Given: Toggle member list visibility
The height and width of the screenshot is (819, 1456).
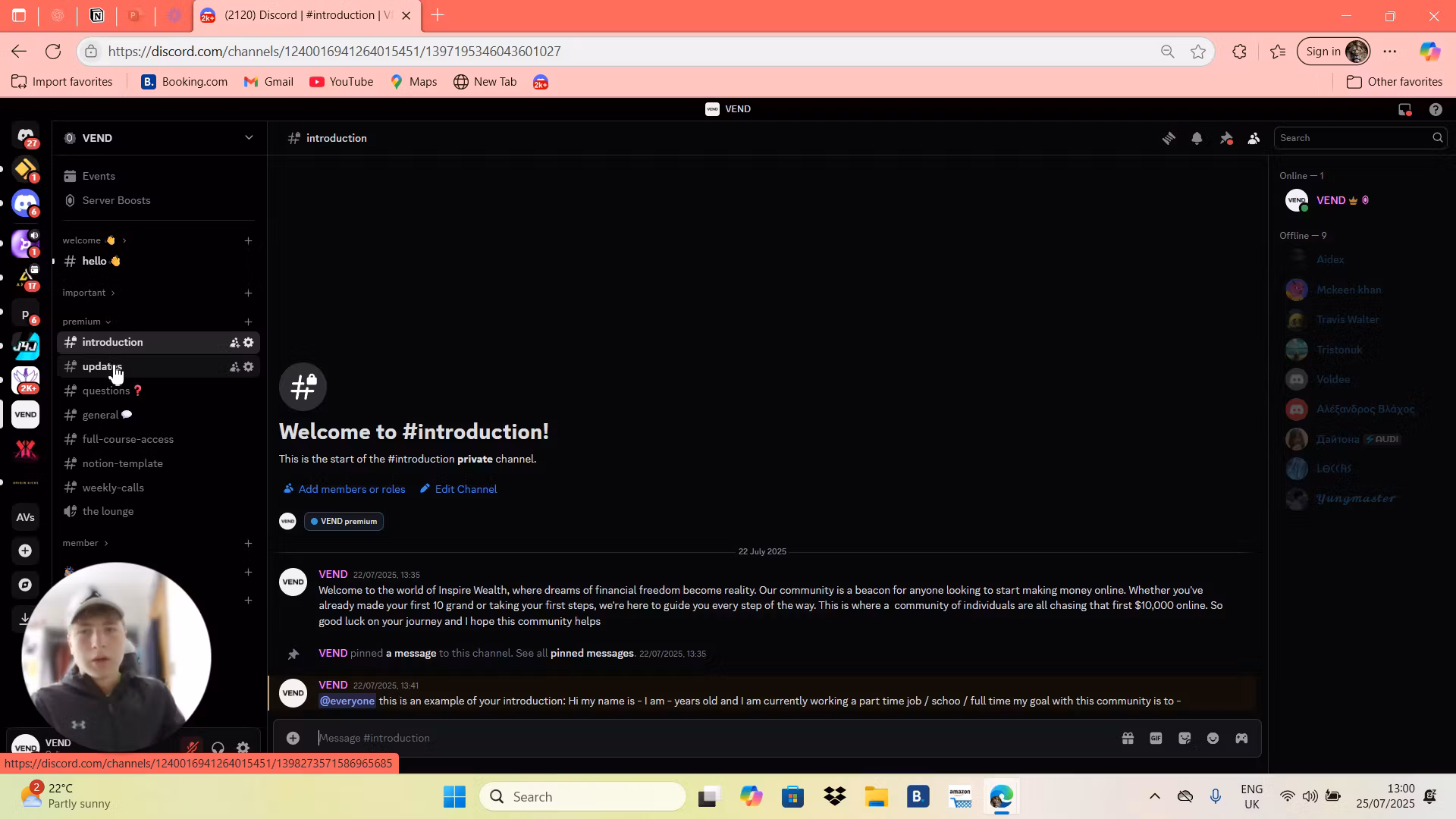Looking at the screenshot, I should coord(1254,138).
